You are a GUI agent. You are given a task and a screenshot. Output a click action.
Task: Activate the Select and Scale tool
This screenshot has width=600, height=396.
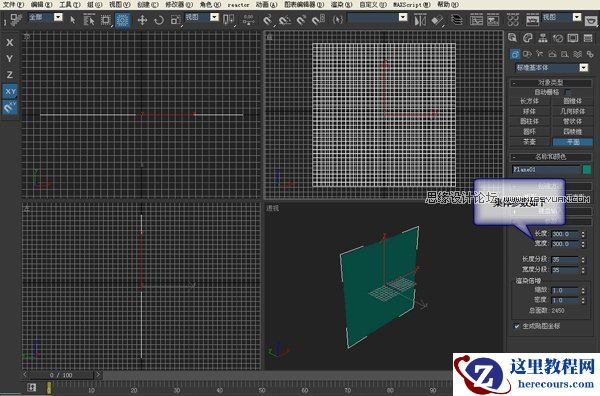(x=175, y=20)
